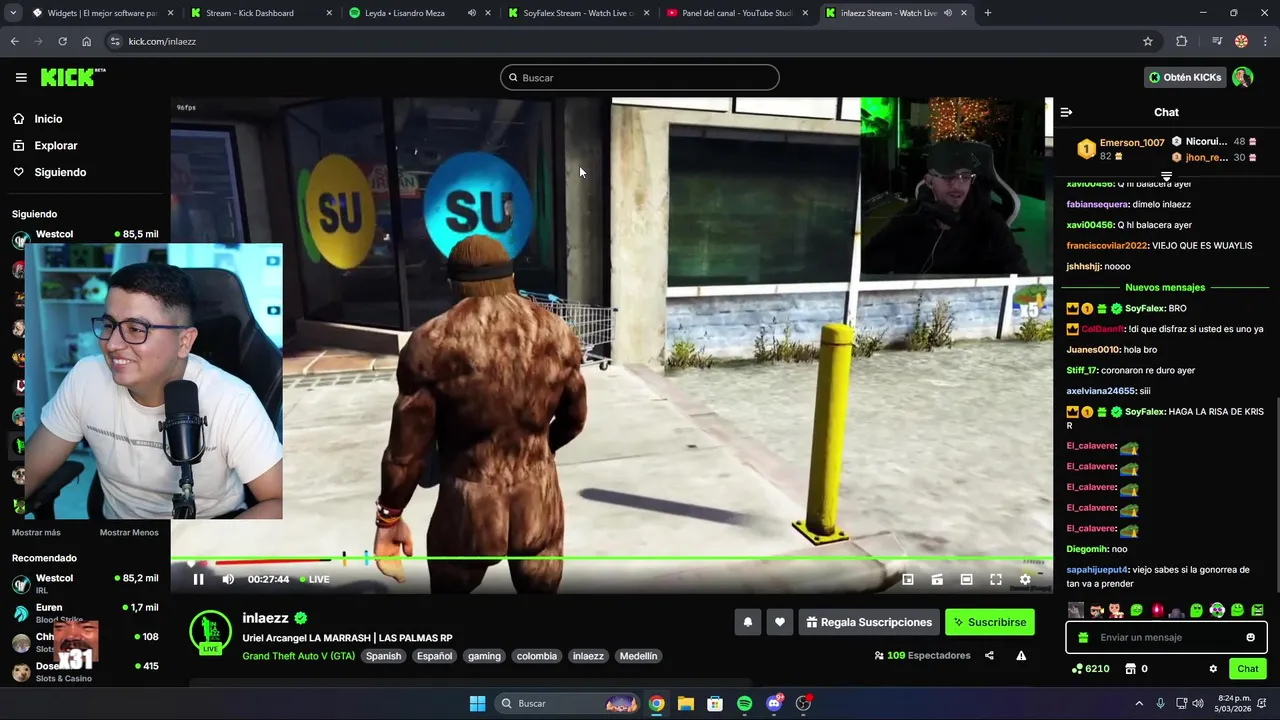Open Chrome menu three dots

tap(1266, 41)
